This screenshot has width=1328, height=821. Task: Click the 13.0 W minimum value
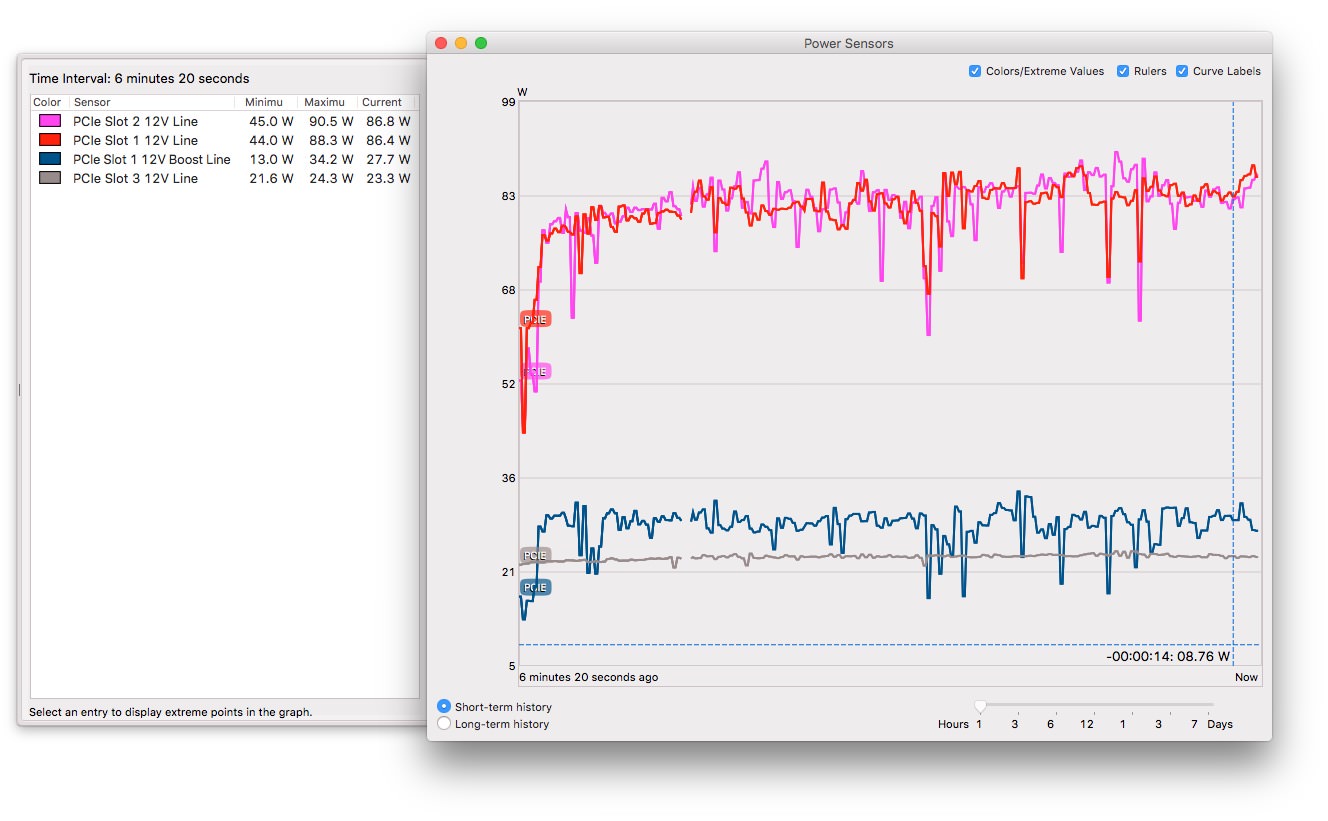(271, 159)
